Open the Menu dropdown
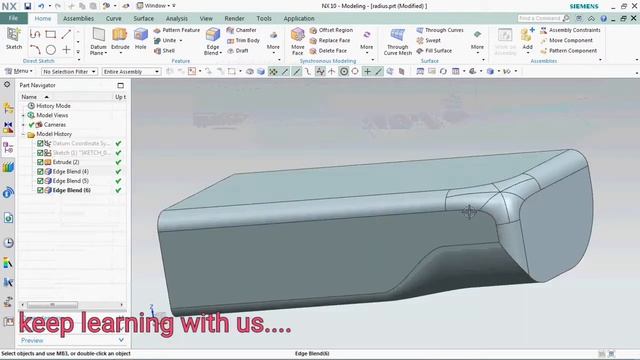640x360 pixels. pyautogui.click(x=19, y=71)
